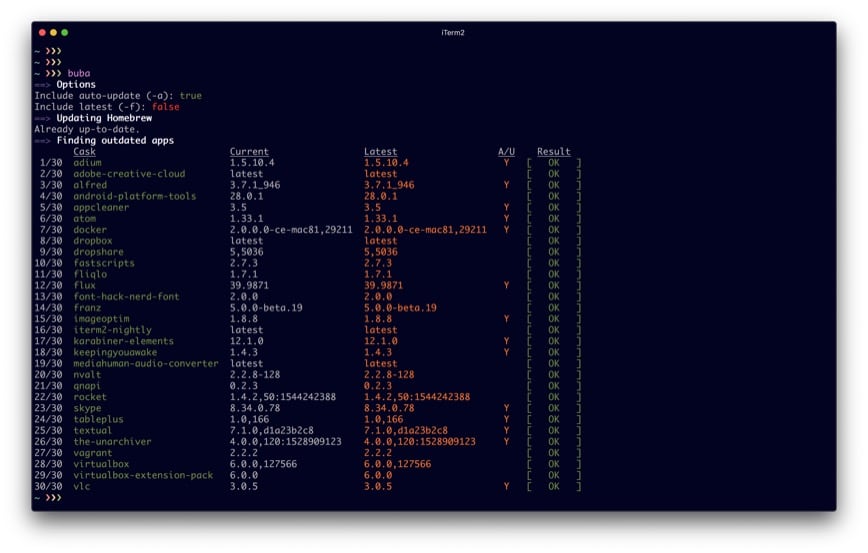Click the-unarchiver's current version 4.0.0,120:1528909123

(286, 442)
